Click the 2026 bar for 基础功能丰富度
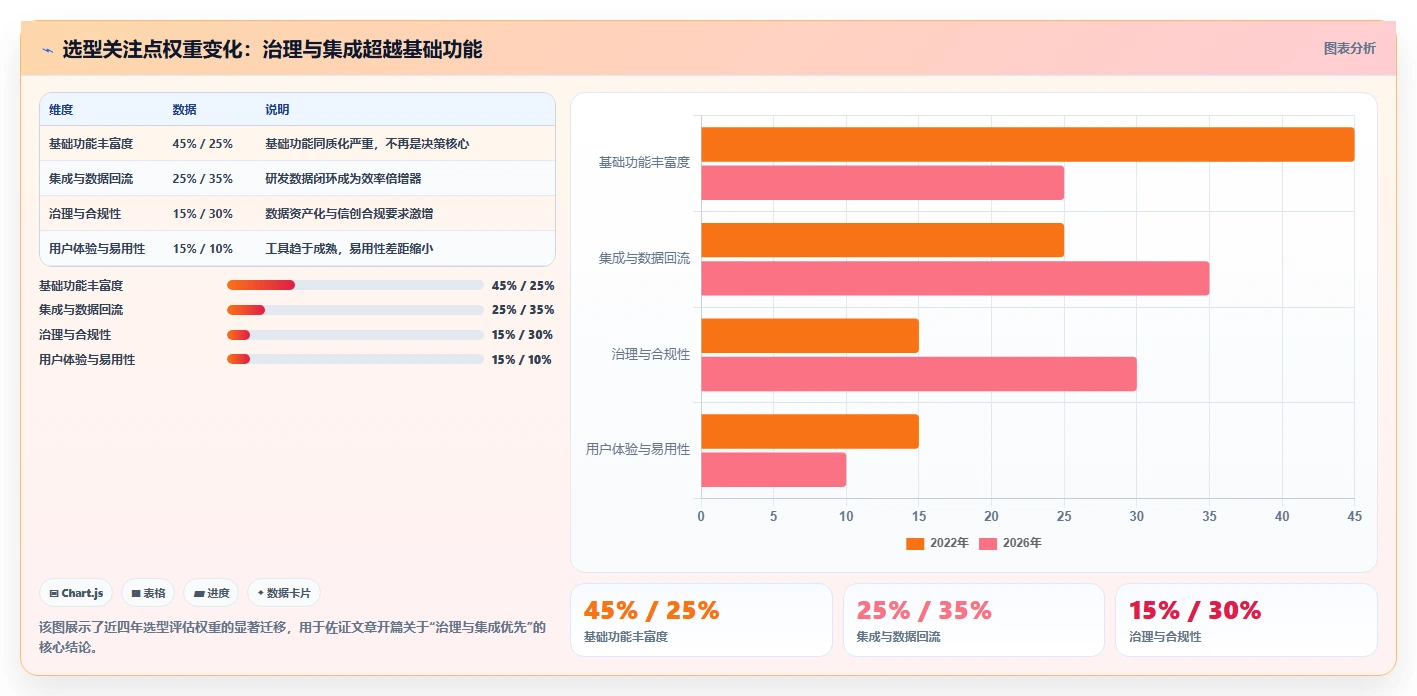 point(882,183)
